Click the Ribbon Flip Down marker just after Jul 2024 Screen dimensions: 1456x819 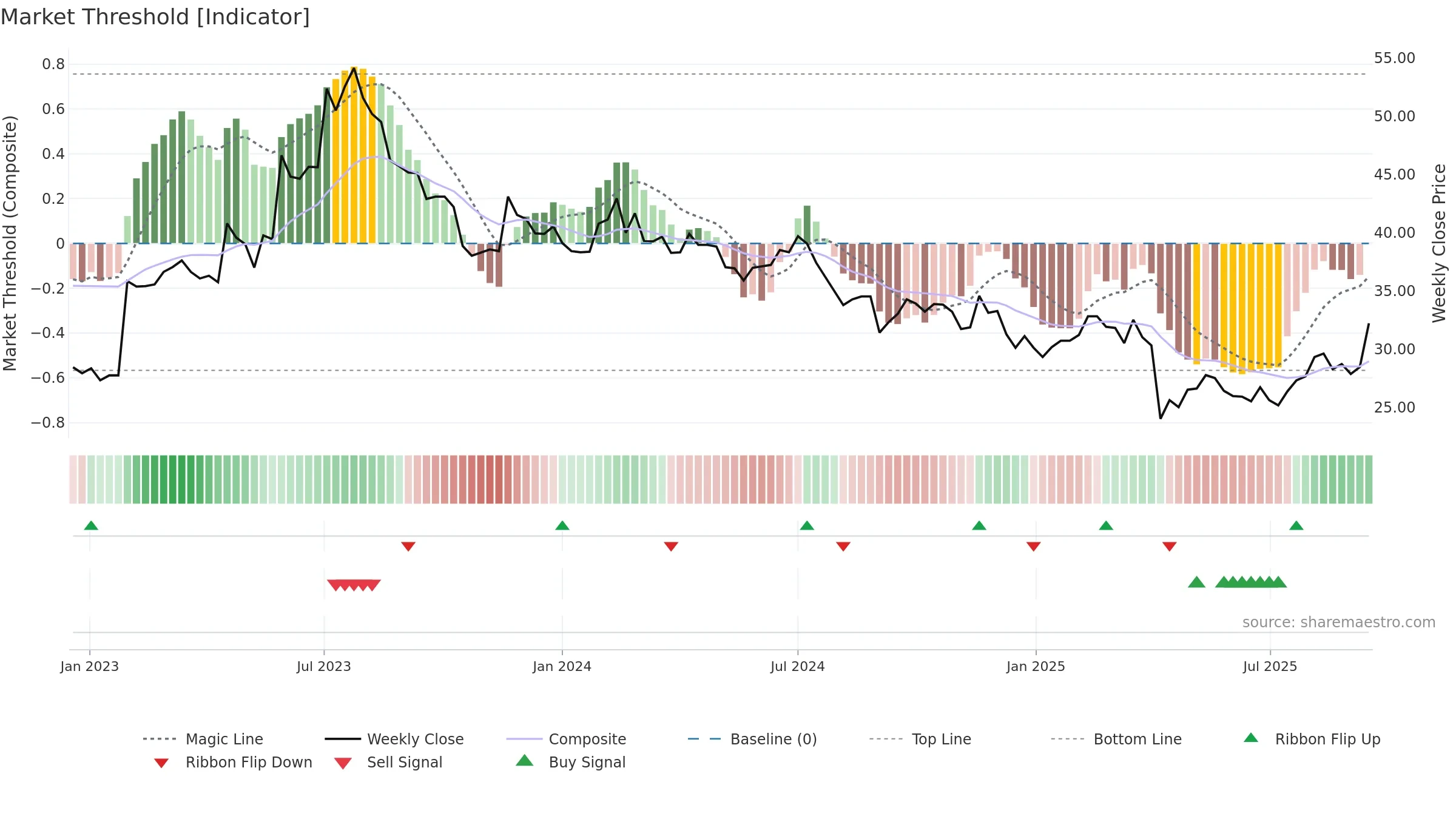click(843, 547)
